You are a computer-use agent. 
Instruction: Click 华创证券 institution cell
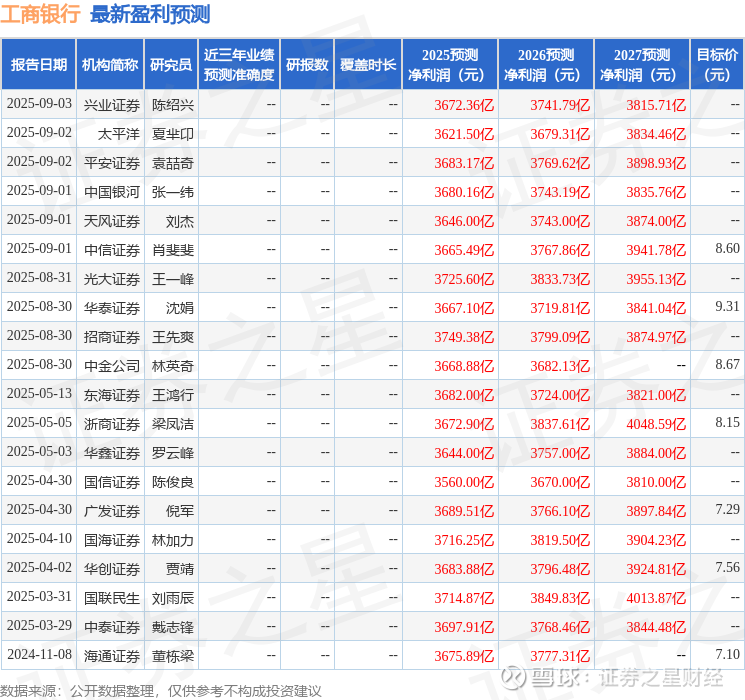click(112, 569)
